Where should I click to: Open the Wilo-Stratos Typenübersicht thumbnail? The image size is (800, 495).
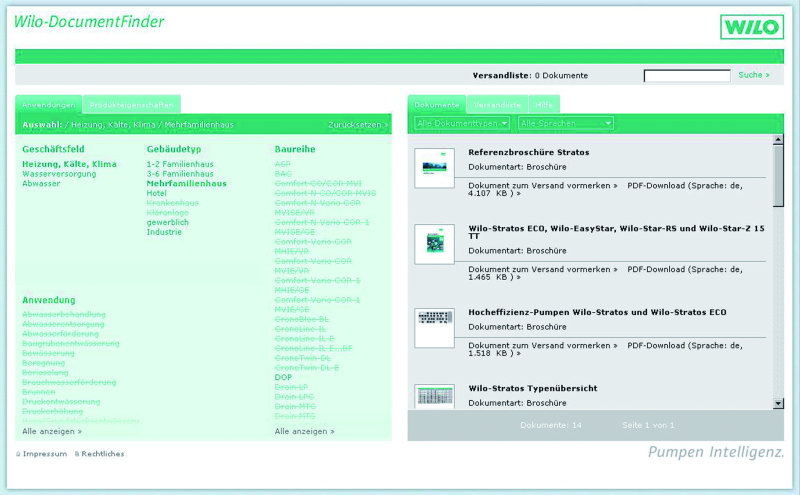[x=434, y=397]
